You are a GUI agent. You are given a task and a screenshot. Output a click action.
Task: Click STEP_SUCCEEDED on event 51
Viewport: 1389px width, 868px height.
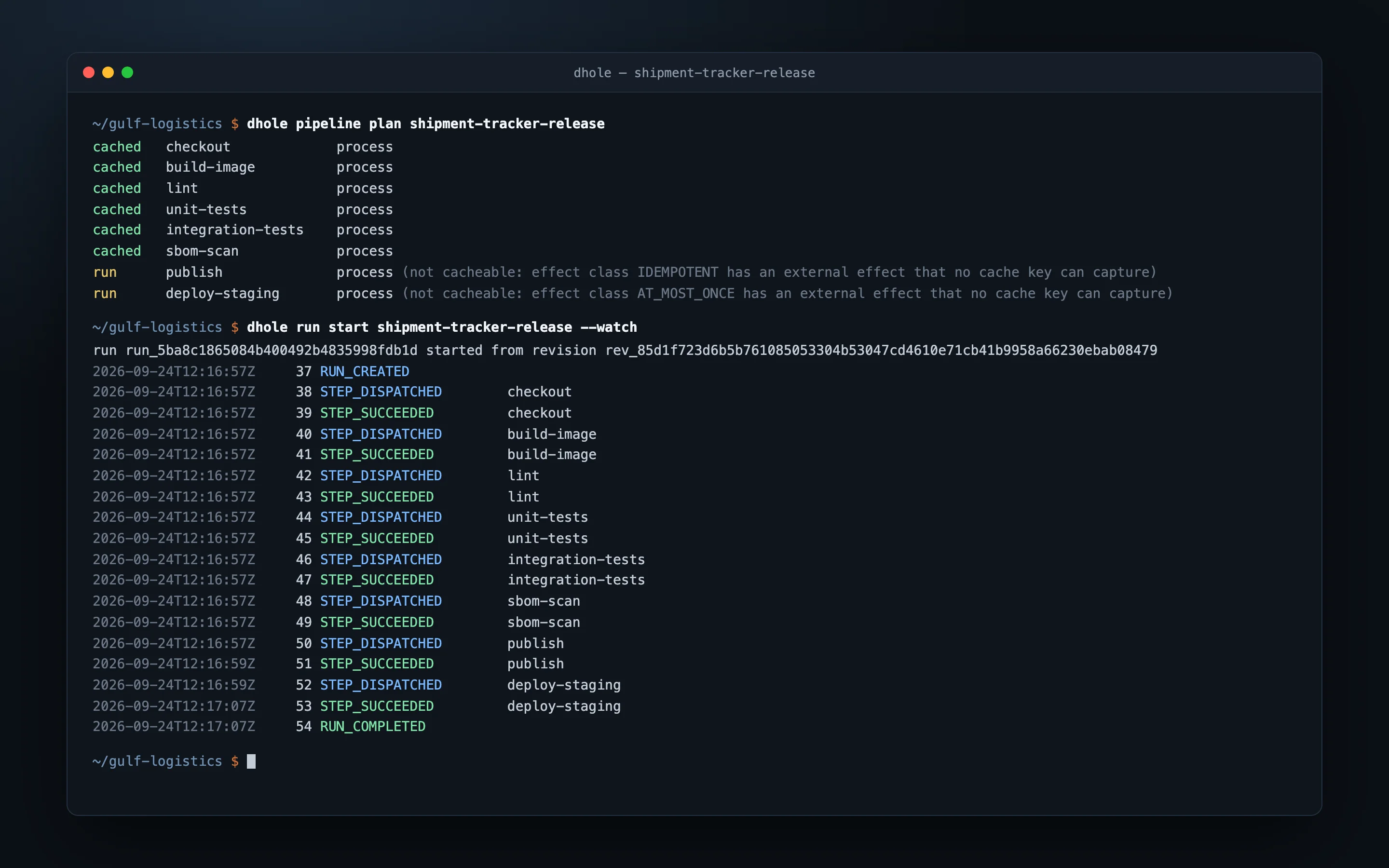point(377,663)
